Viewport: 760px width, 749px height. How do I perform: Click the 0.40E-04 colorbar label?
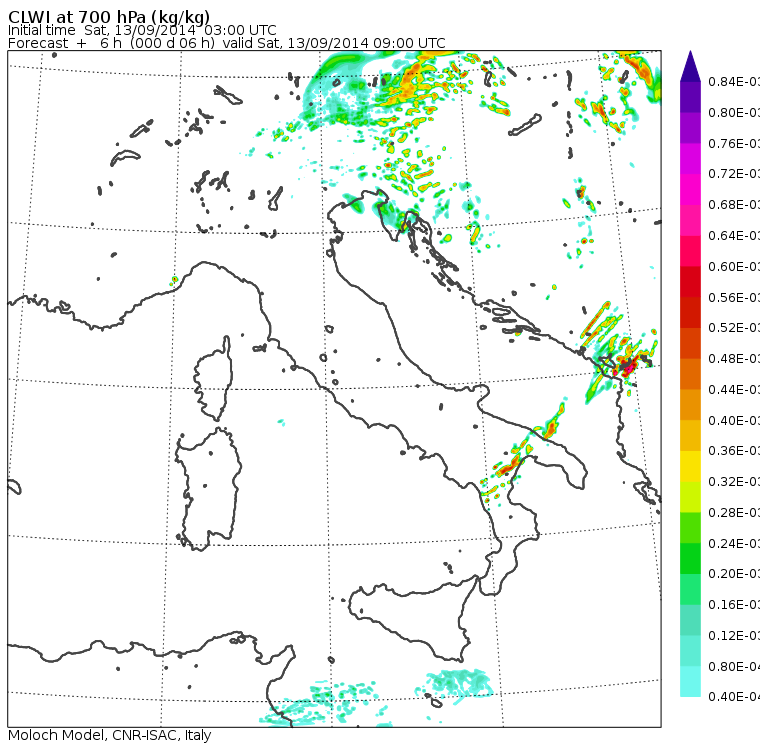click(x=734, y=697)
